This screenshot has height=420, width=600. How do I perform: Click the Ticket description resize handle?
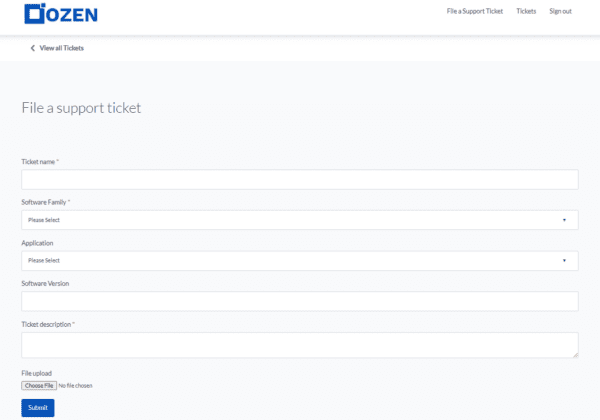click(x=574, y=353)
